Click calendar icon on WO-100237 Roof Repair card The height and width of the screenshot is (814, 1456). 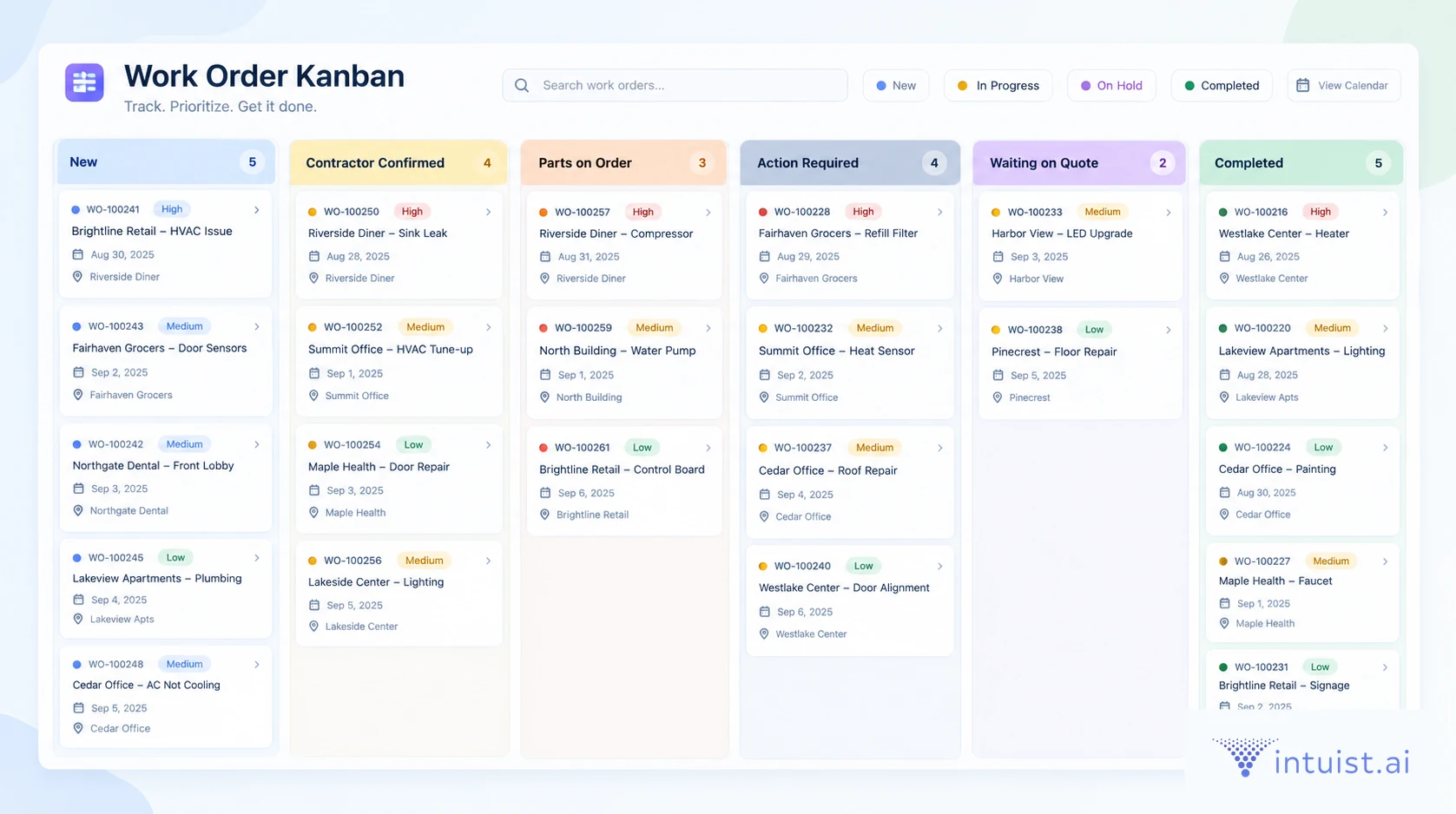[765, 495]
